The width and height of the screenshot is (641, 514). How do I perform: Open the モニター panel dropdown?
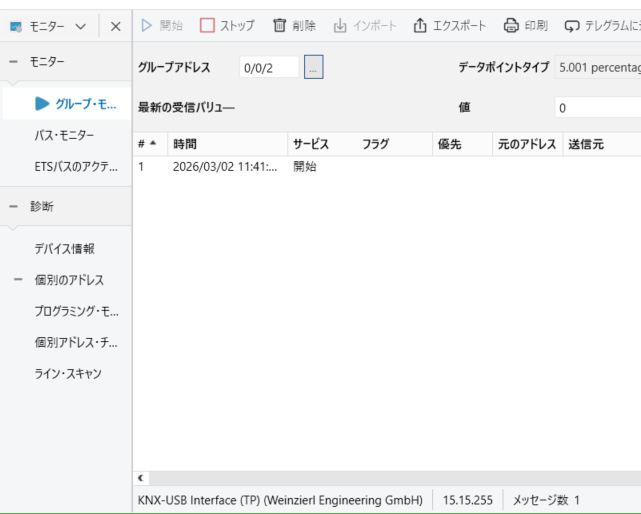[x=81, y=26]
